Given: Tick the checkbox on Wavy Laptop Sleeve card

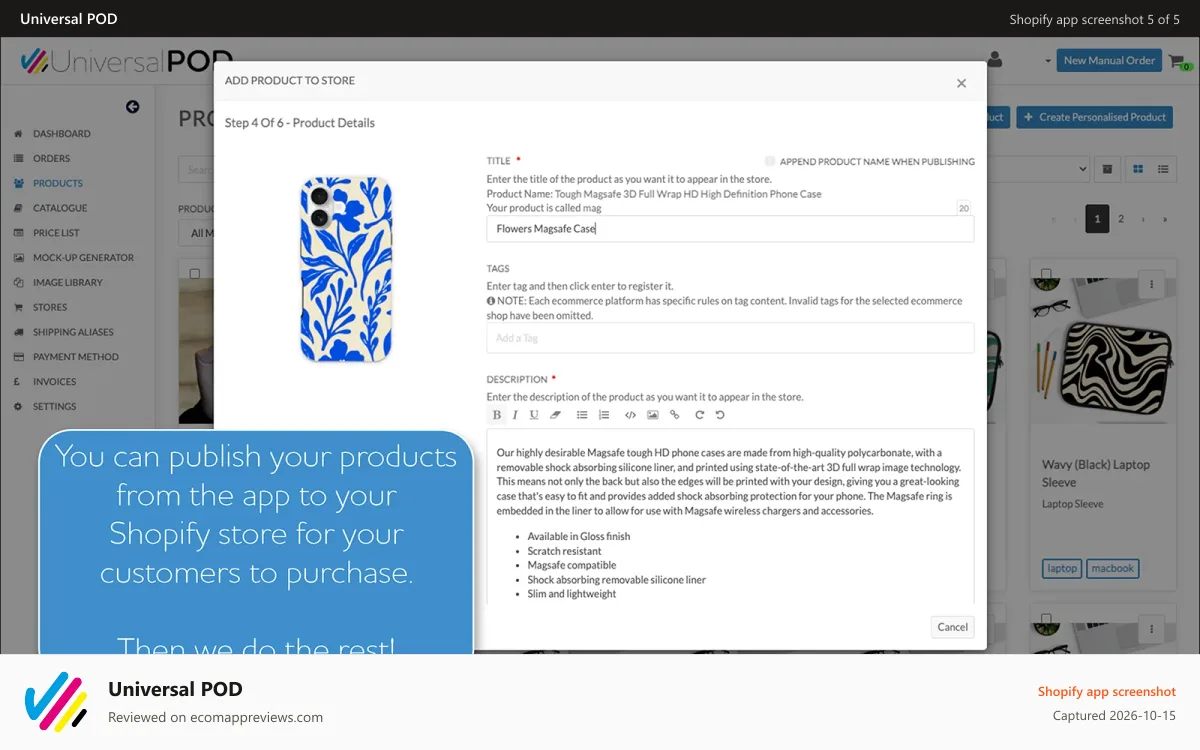Looking at the screenshot, I should (x=1046, y=273).
